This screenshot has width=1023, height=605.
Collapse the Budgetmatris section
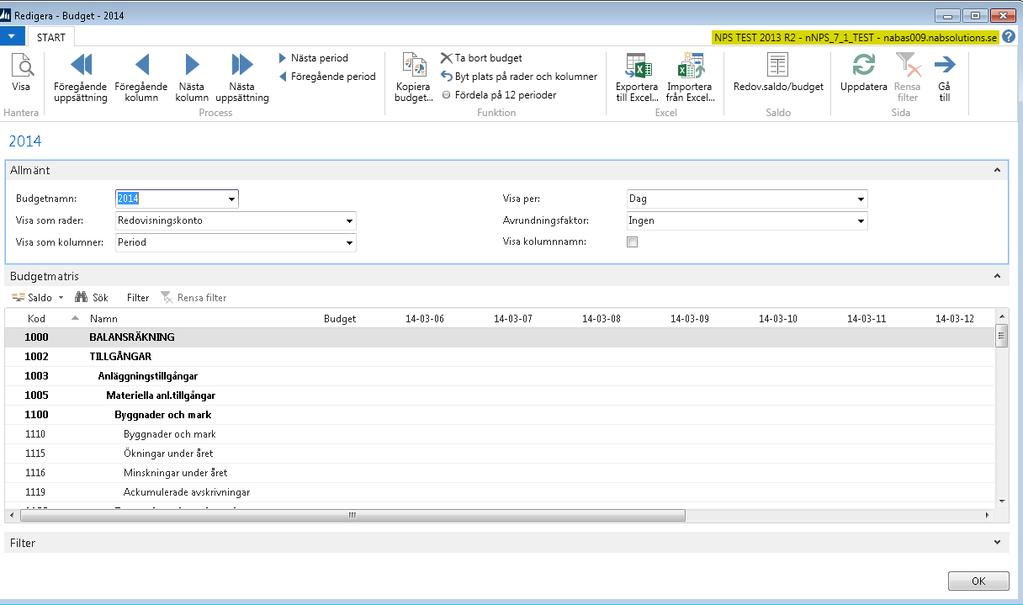[997, 276]
